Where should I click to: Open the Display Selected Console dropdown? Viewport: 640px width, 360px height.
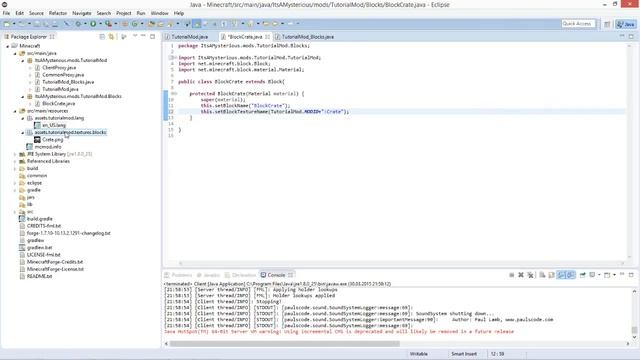599,275
